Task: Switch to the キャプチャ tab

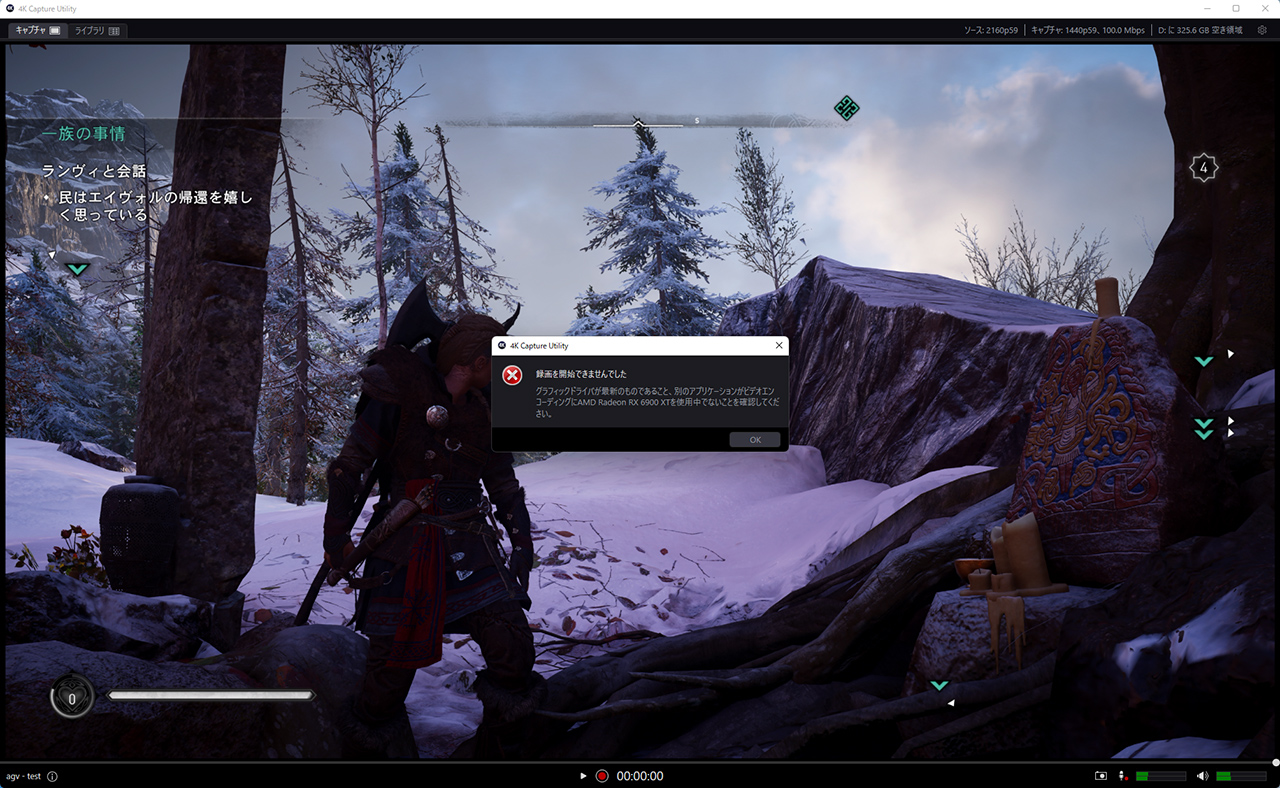Action: pyautogui.click(x=37, y=30)
